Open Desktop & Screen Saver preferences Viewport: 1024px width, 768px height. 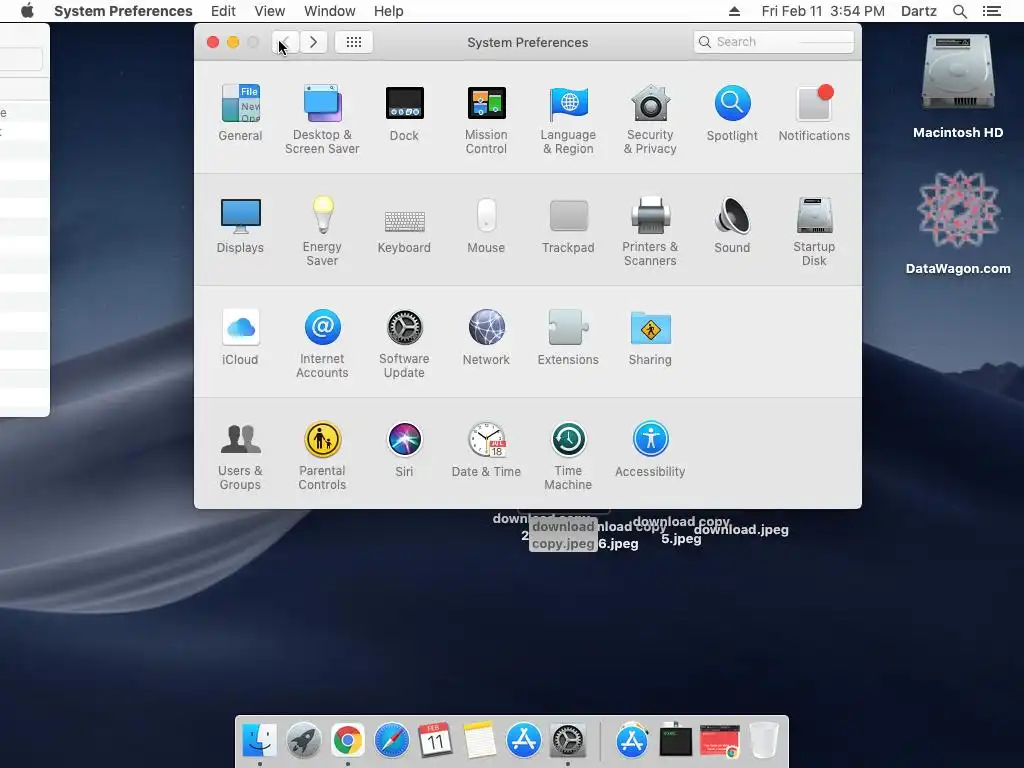click(322, 119)
